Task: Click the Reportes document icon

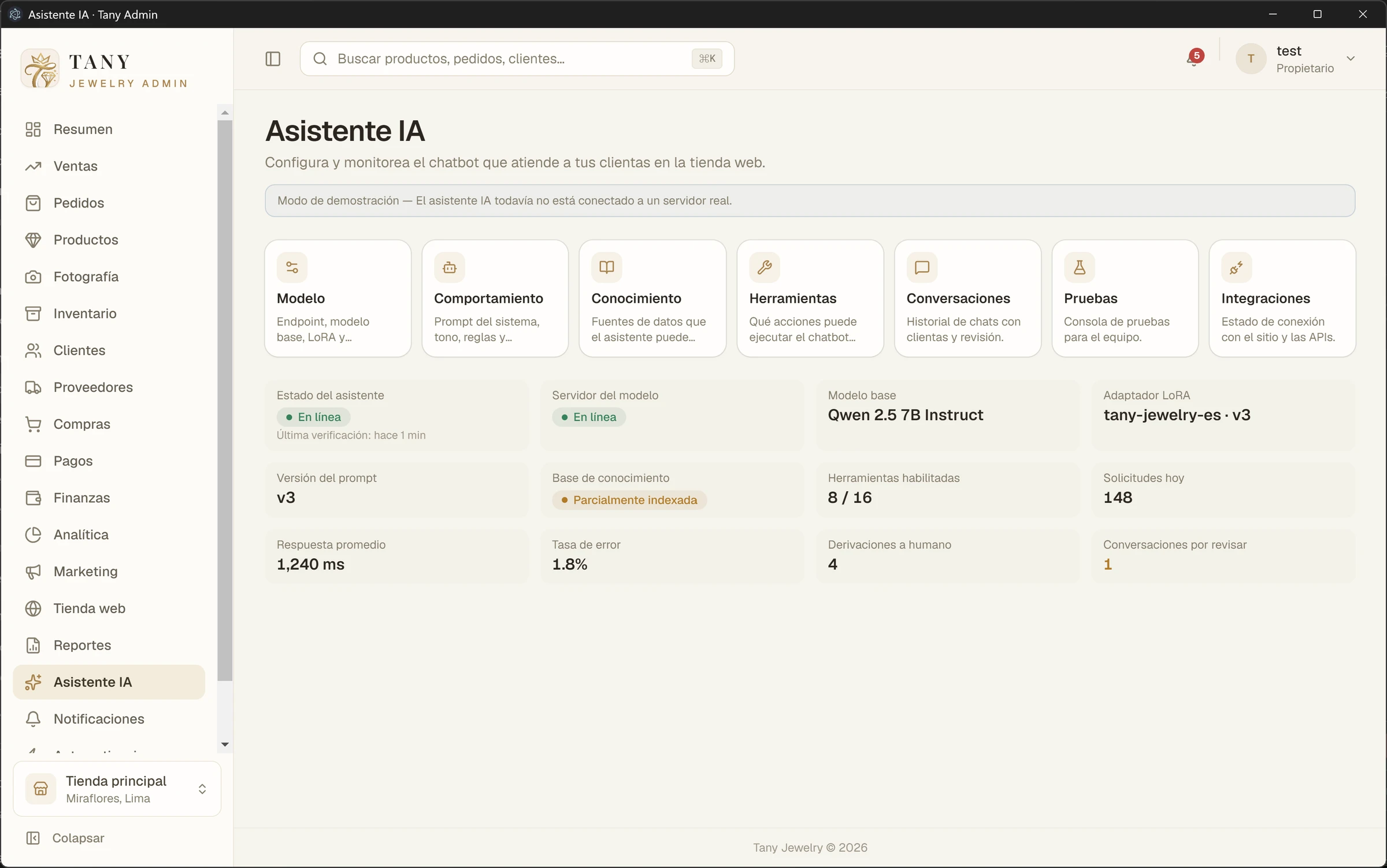Action: (x=33, y=645)
